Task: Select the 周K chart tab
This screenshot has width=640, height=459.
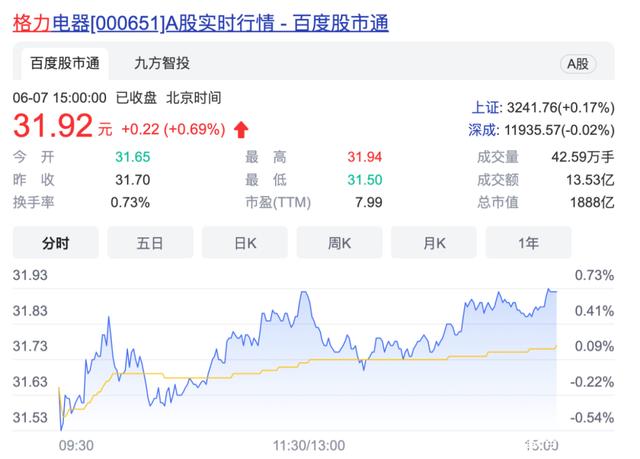Action: coord(340,243)
